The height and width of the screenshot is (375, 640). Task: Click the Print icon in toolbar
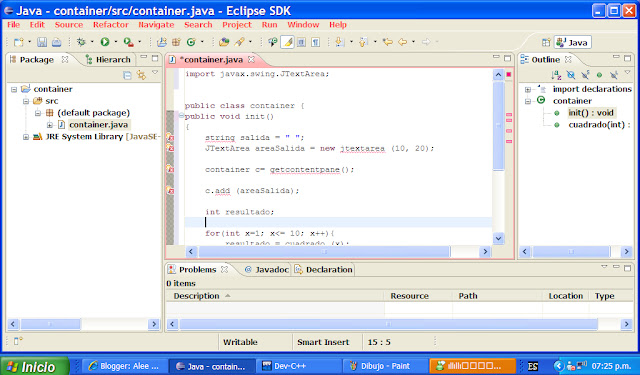(x=56, y=42)
